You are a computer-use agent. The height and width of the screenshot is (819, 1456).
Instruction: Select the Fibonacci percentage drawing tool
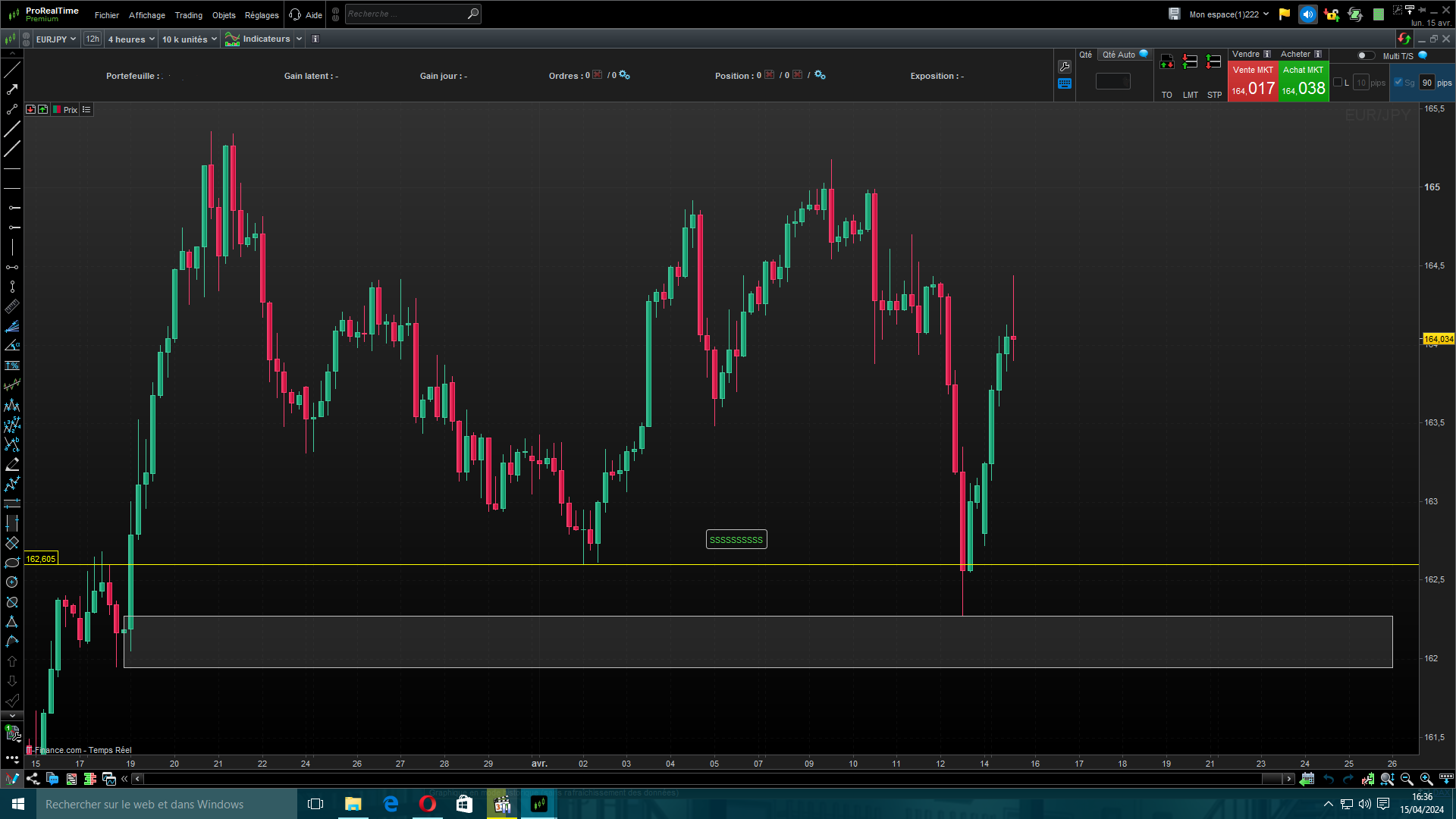(12, 366)
